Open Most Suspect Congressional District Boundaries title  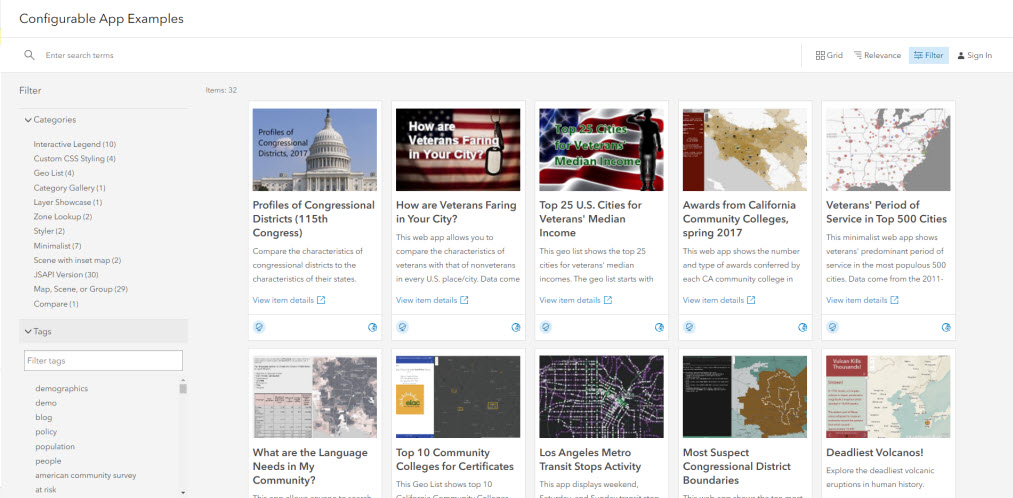pyautogui.click(x=736, y=466)
